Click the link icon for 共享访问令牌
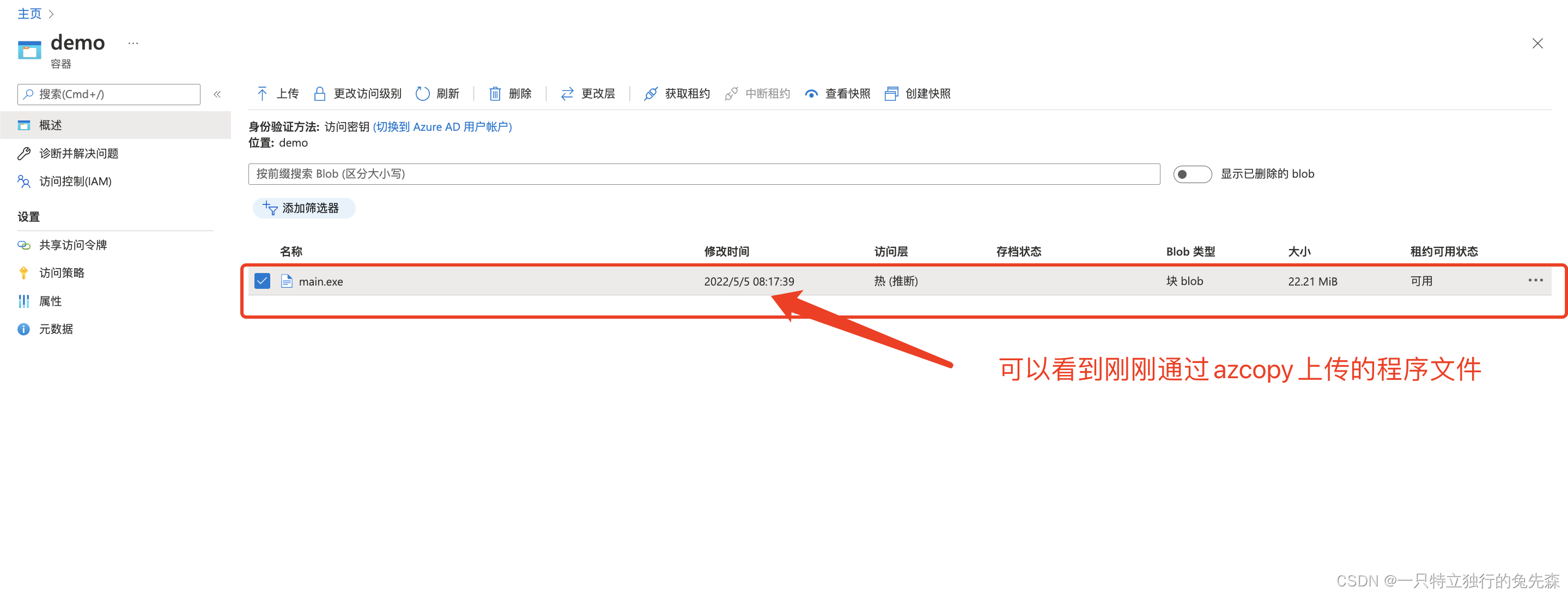Viewport: 1568px width, 594px height. pos(24,245)
